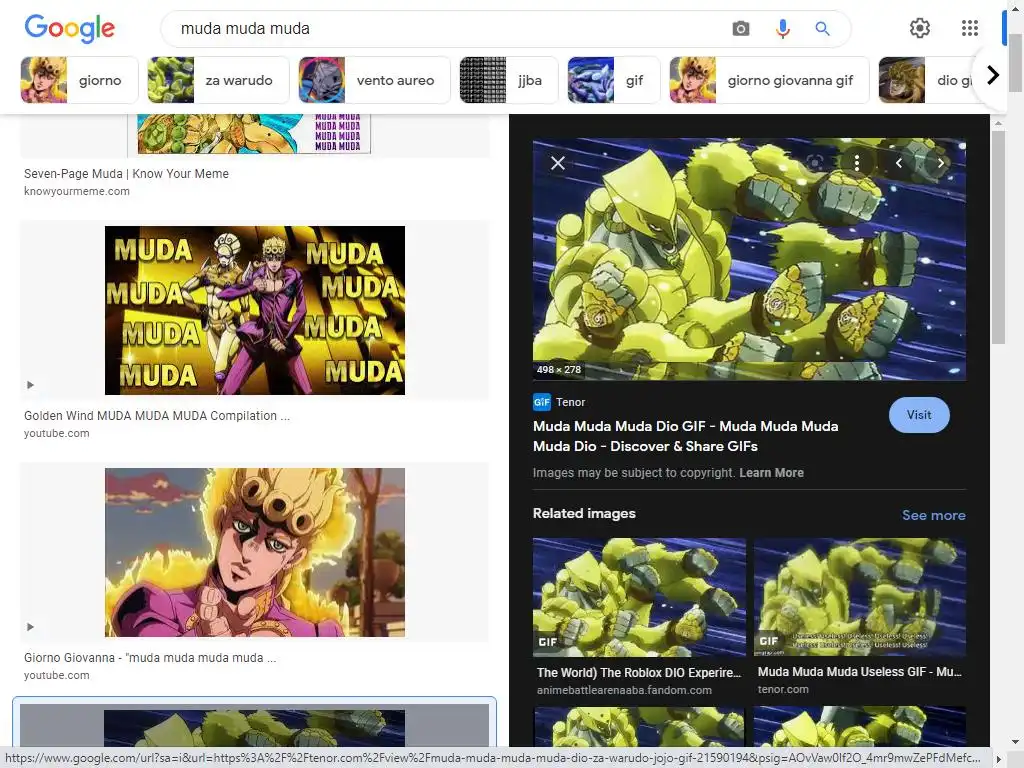Click tenor.com source under Useless GIF

pyautogui.click(x=783, y=690)
